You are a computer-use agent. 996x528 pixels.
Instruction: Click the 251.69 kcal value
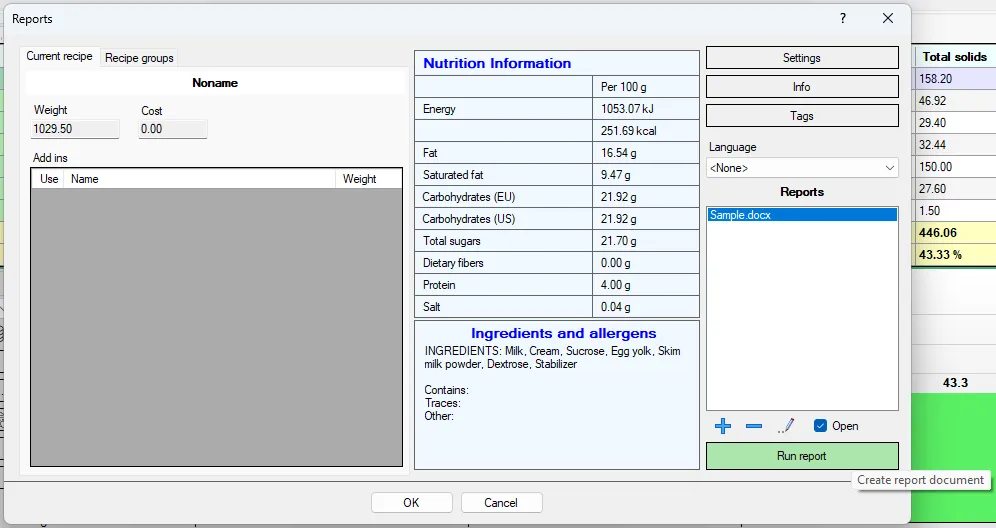pos(645,131)
